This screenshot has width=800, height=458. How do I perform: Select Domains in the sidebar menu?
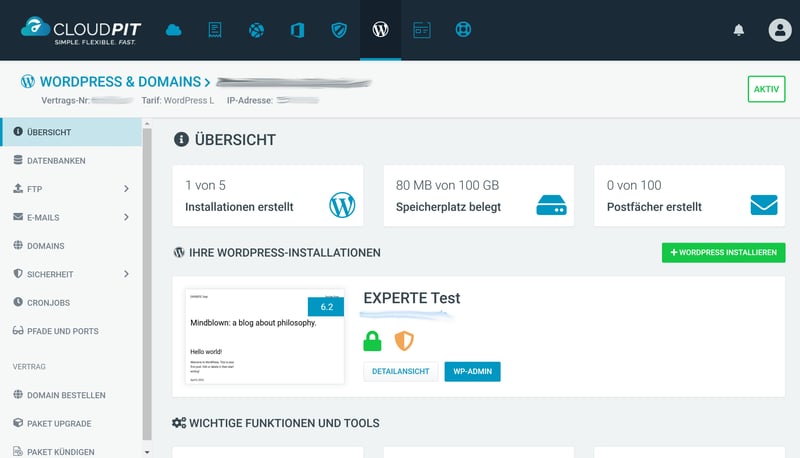pos(46,245)
